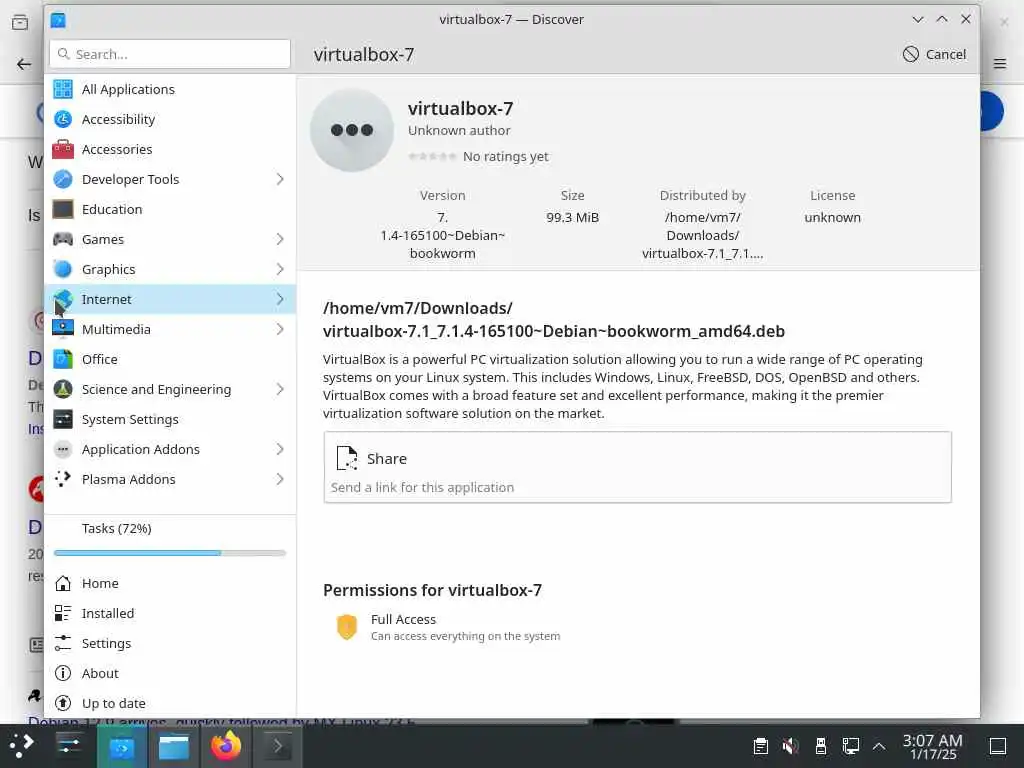1024x768 pixels.
Task: Select the Accessories toolbox icon
Action: point(63,149)
